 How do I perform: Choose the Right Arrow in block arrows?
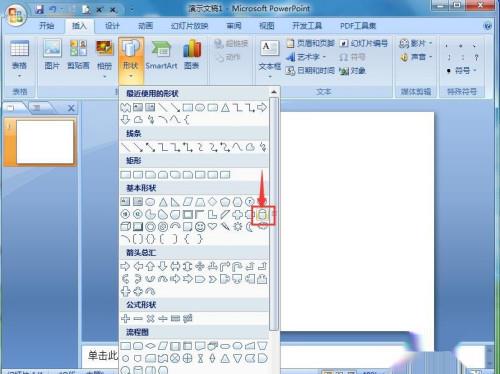[125, 266]
